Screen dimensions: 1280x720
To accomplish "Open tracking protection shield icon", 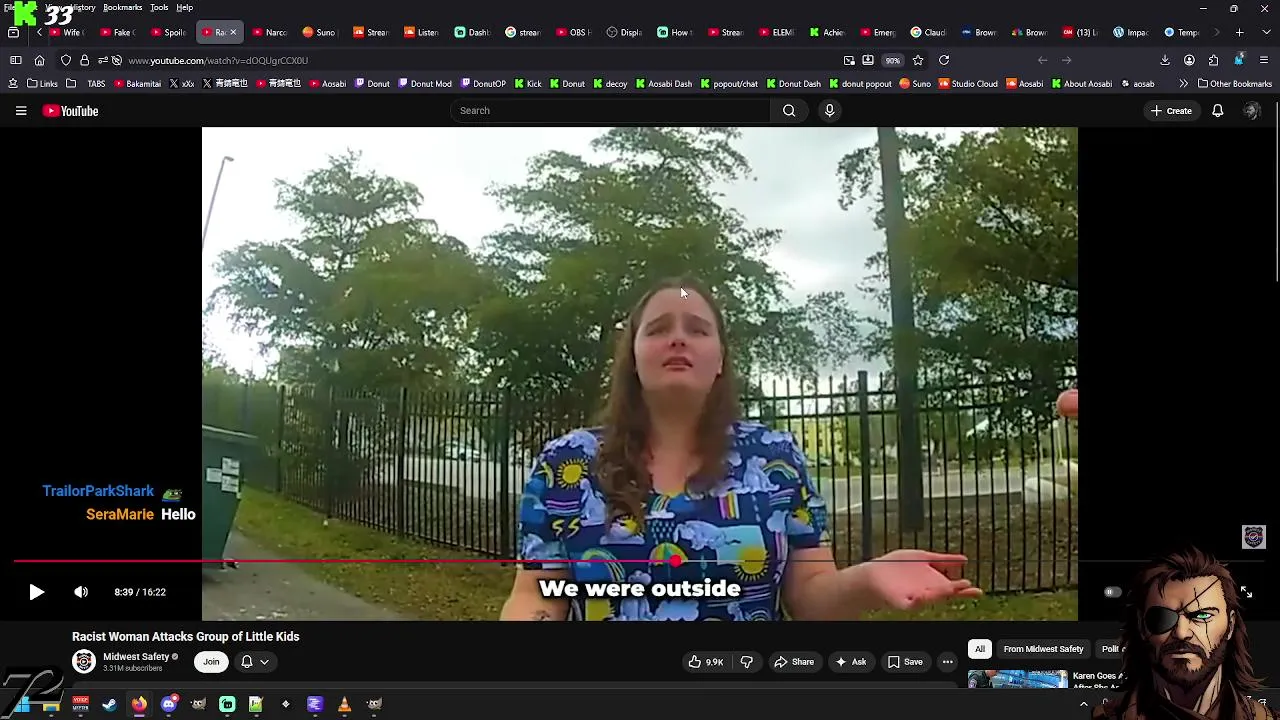I will [x=66, y=60].
